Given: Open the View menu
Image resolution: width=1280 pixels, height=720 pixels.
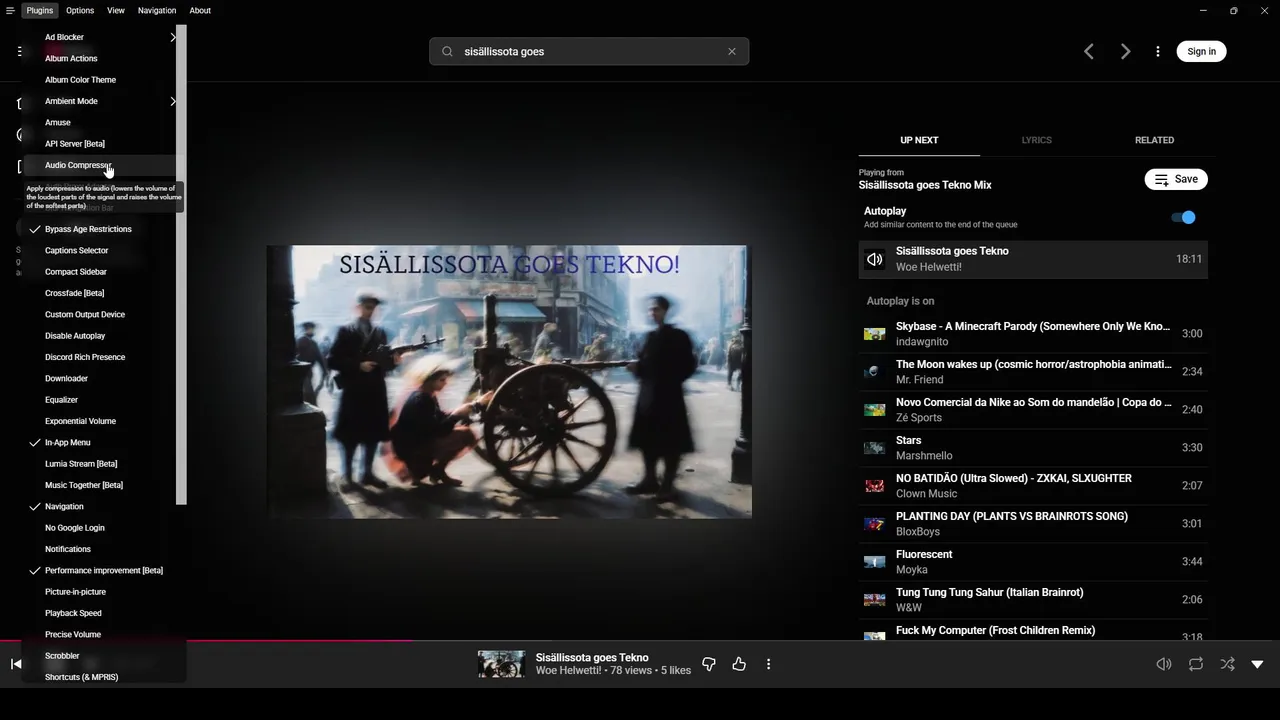Looking at the screenshot, I should point(116,10).
